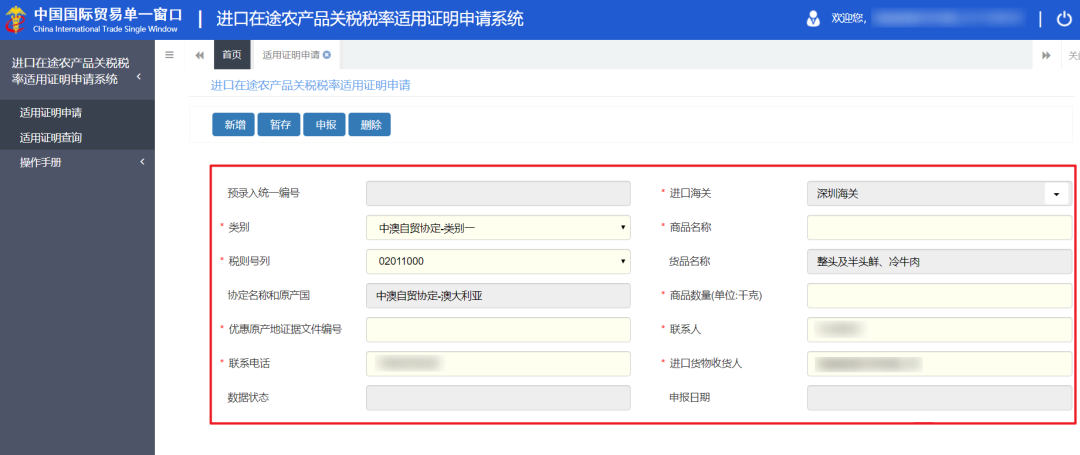1080x455 pixels.
Task: Open the 税则号列 dropdown
Action: [498, 262]
